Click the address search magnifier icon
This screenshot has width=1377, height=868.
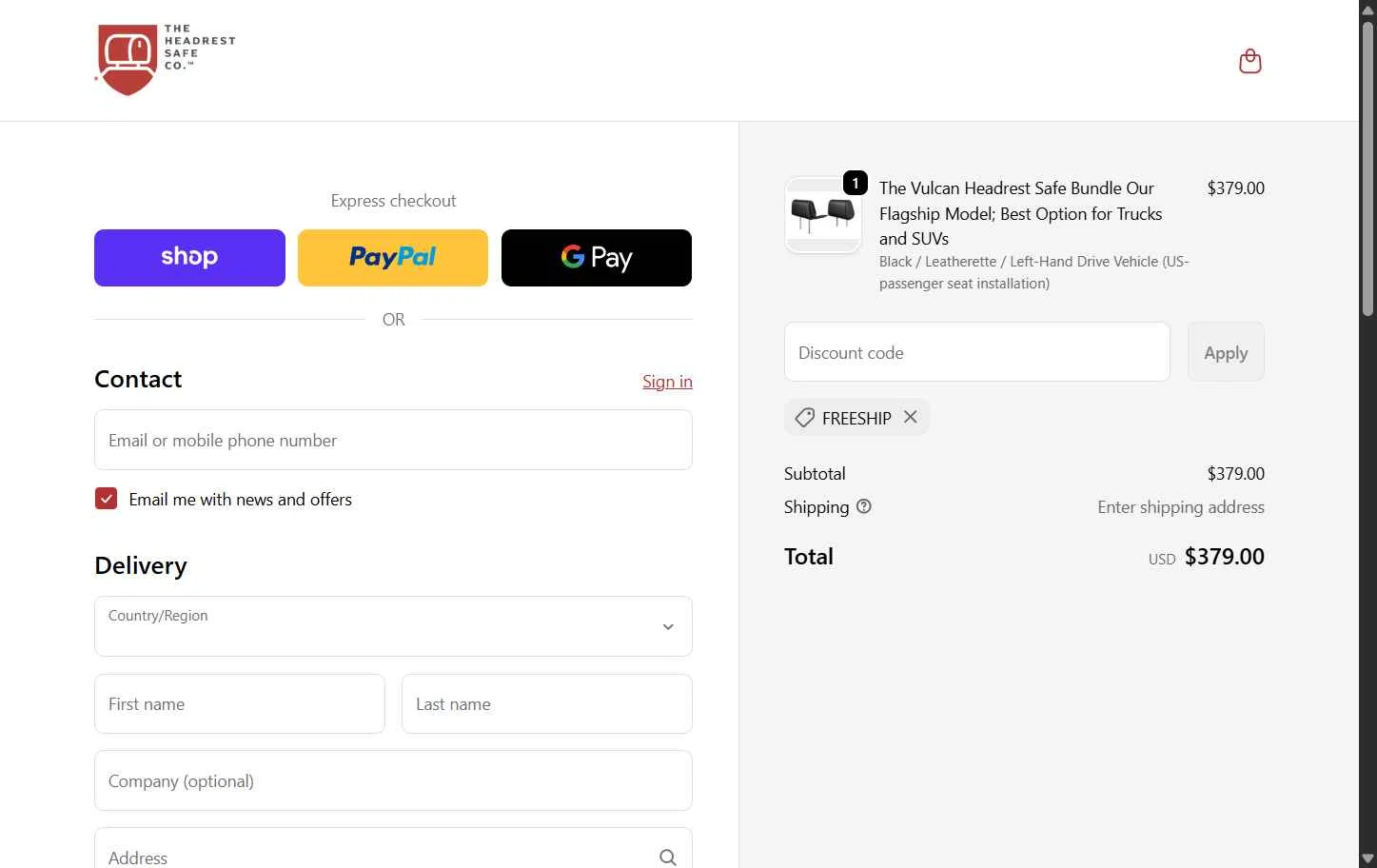pyautogui.click(x=668, y=858)
